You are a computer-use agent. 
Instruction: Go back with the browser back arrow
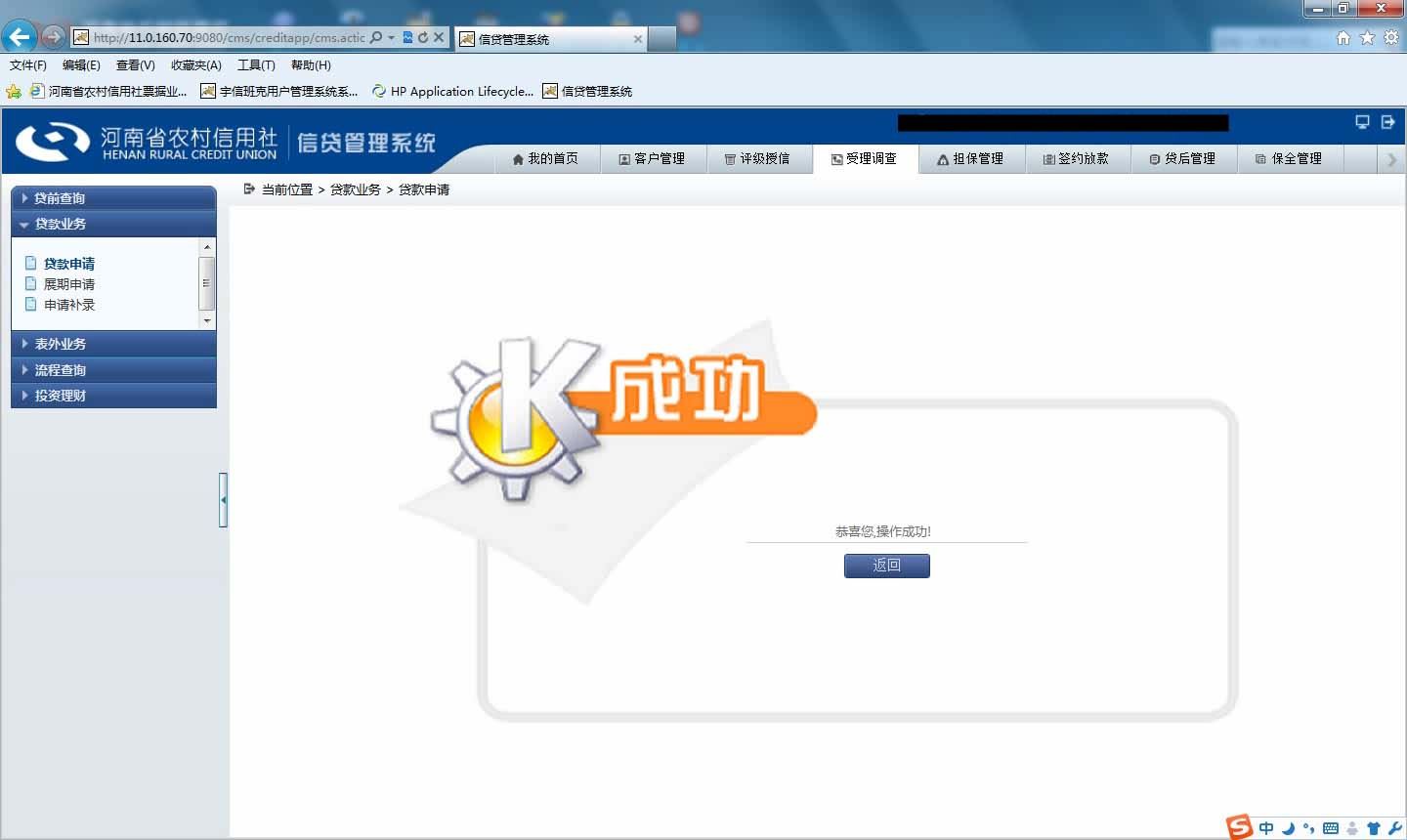click(x=20, y=37)
